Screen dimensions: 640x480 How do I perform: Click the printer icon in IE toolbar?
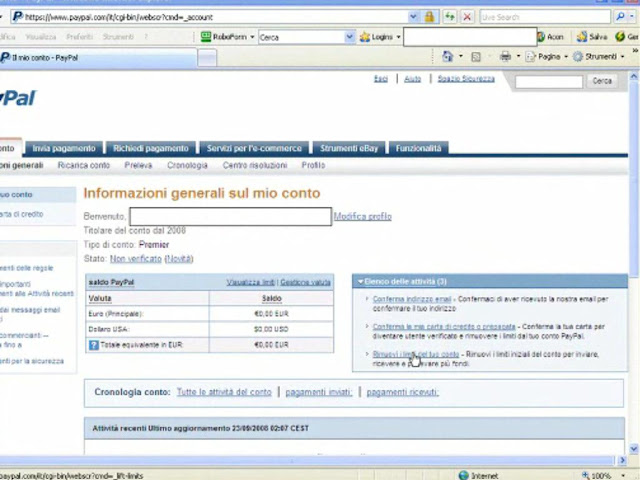click(505, 56)
